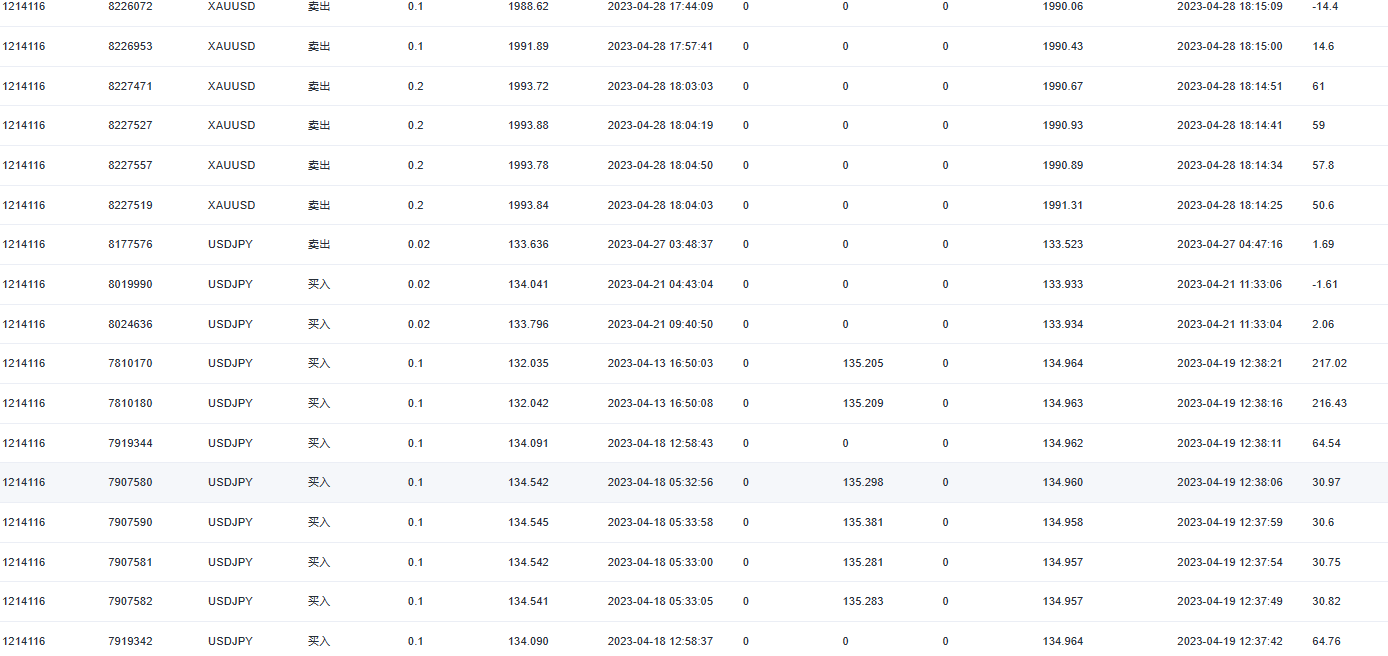Click the close price 1991.31 cell

pos(1062,205)
